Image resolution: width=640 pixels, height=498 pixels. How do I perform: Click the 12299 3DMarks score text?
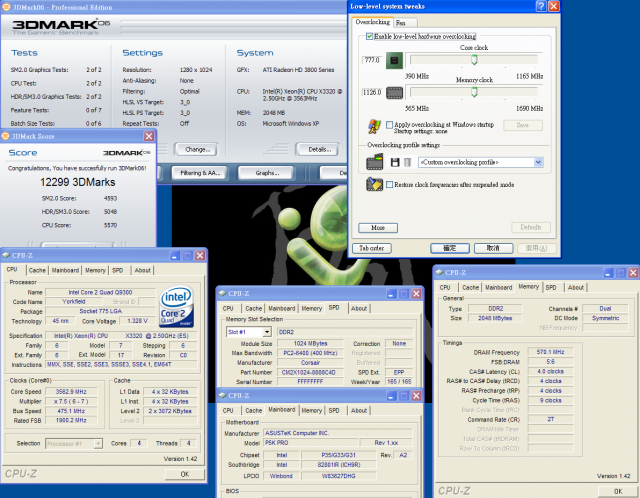(x=78, y=182)
